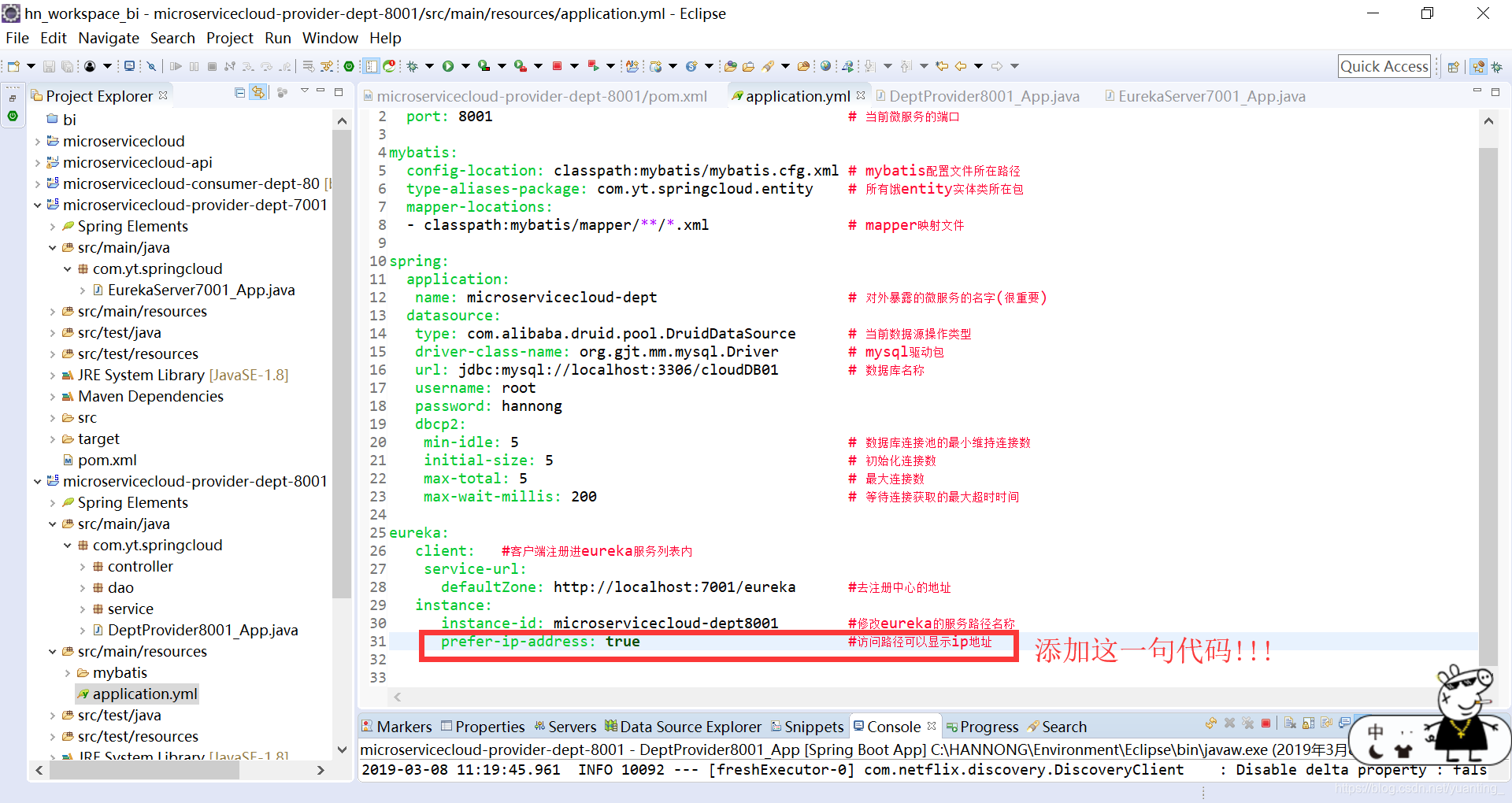Toggle IME moon night-mode icon
The height and width of the screenshot is (803, 1512).
(x=1376, y=752)
